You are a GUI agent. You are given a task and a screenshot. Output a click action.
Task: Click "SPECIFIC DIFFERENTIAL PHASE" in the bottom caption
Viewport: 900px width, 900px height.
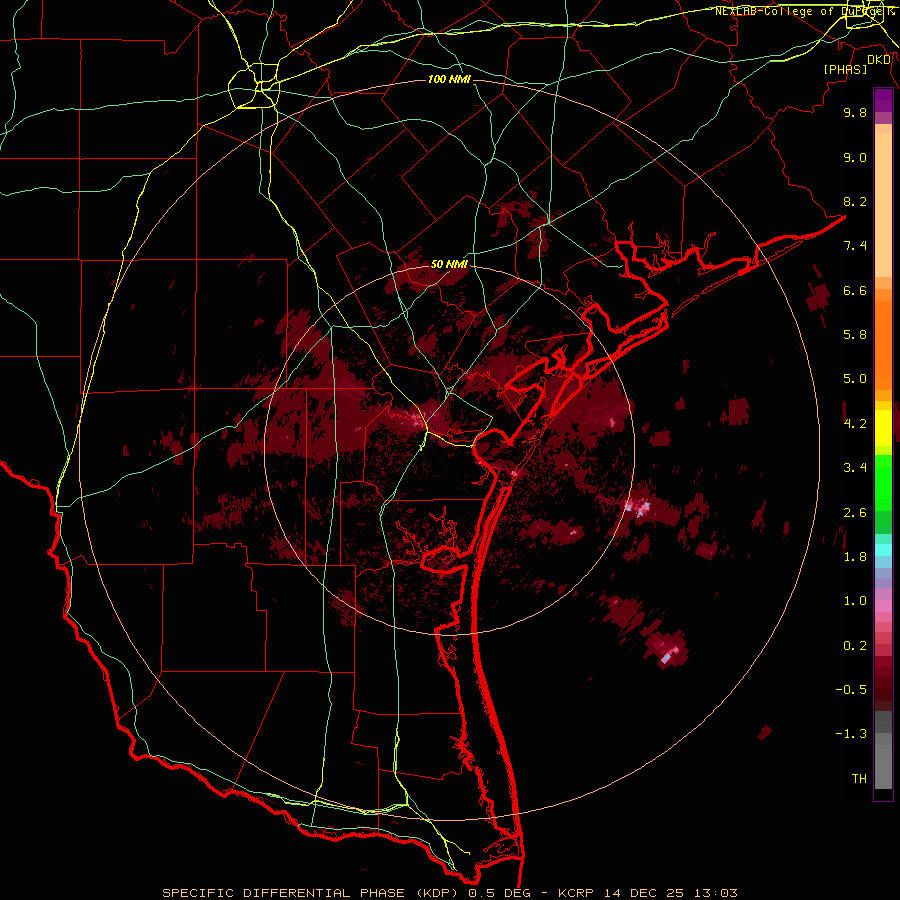pyautogui.click(x=284, y=893)
